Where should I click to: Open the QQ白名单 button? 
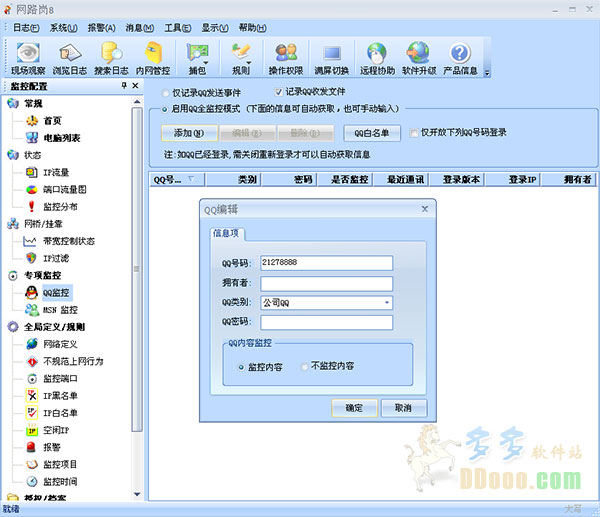click(x=372, y=133)
